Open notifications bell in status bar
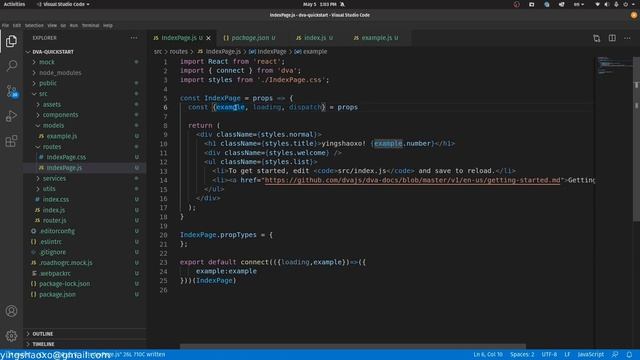 [x=629, y=354]
